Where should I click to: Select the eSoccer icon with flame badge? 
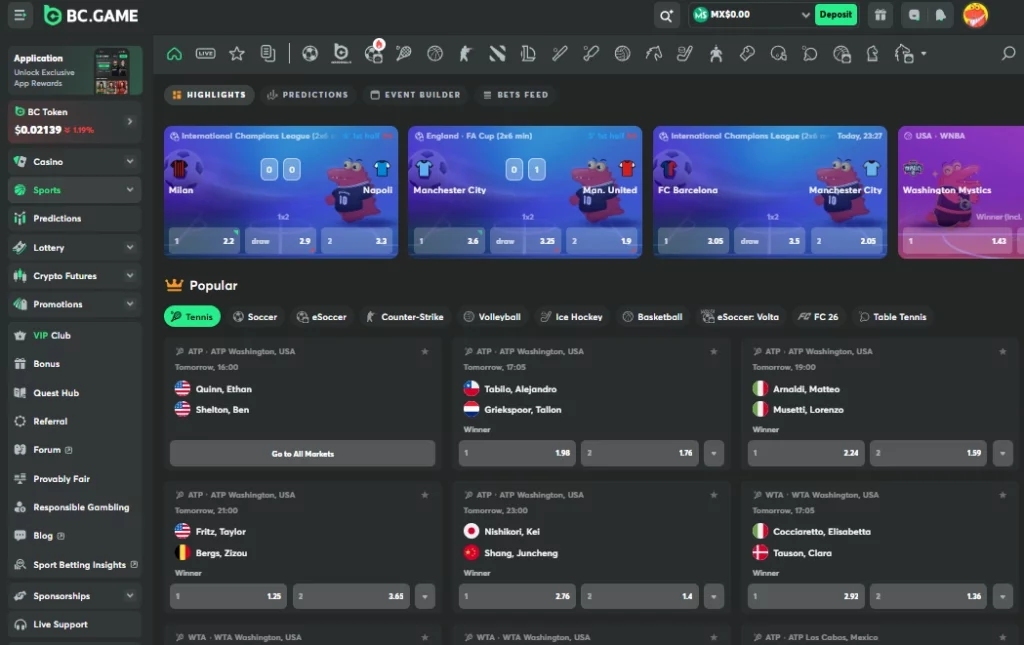(x=374, y=52)
